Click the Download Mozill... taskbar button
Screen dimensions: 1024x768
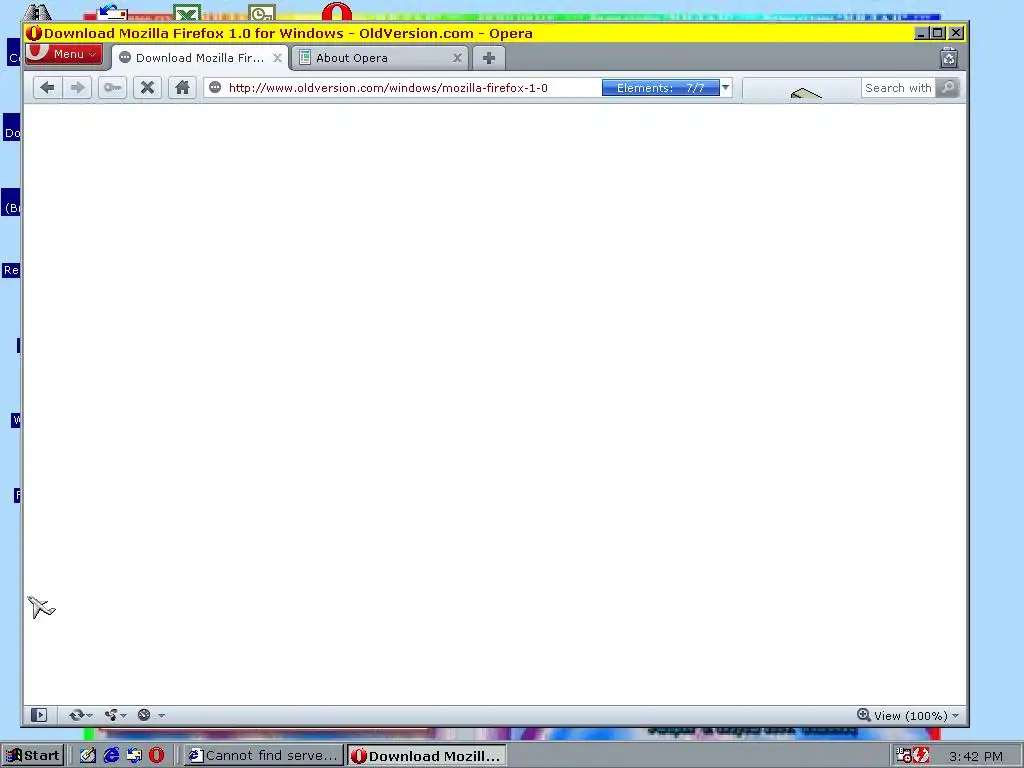426,756
